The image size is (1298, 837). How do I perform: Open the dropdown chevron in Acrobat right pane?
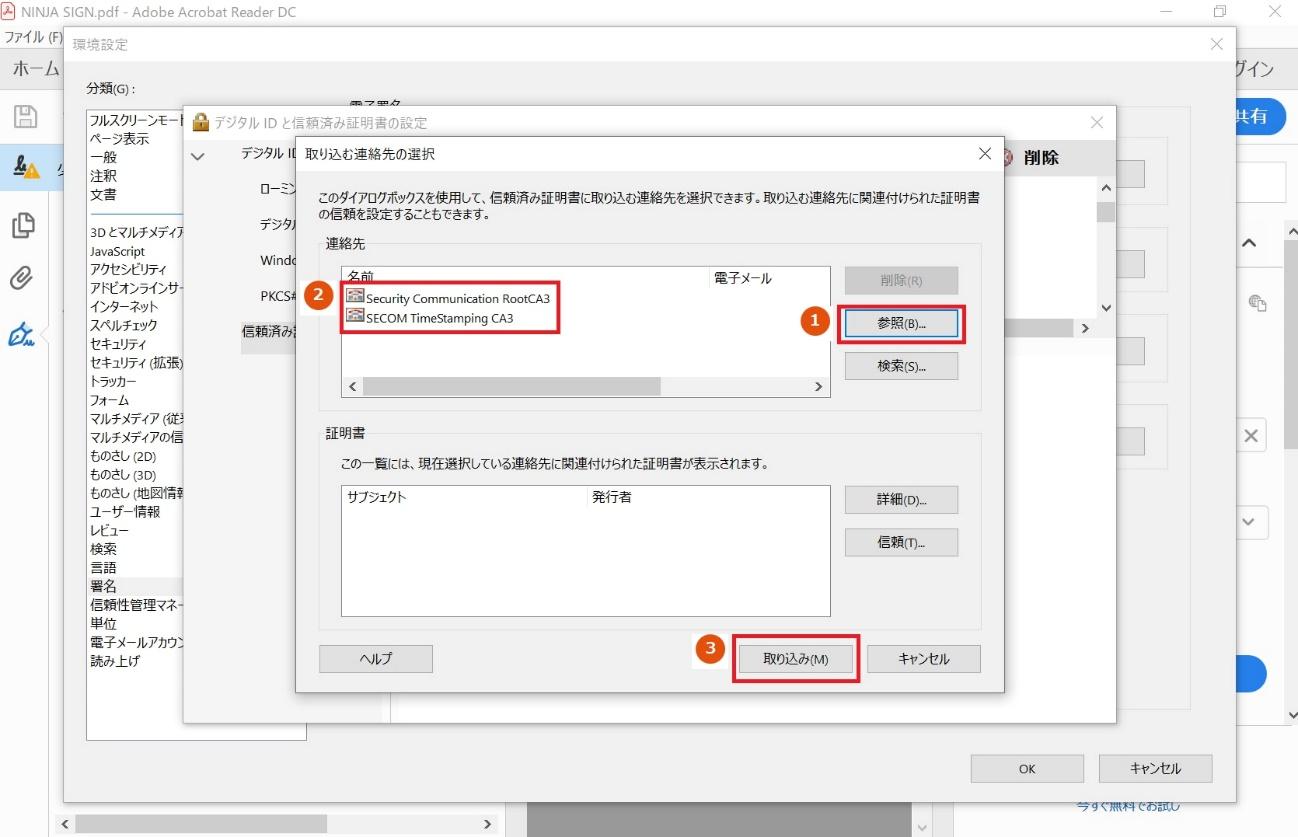[x=1249, y=521]
